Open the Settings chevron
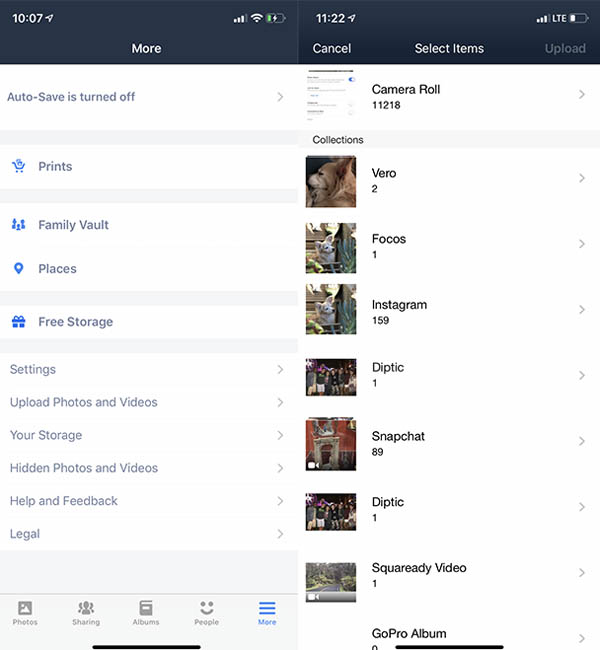Viewport: 600px width, 650px height. click(280, 369)
